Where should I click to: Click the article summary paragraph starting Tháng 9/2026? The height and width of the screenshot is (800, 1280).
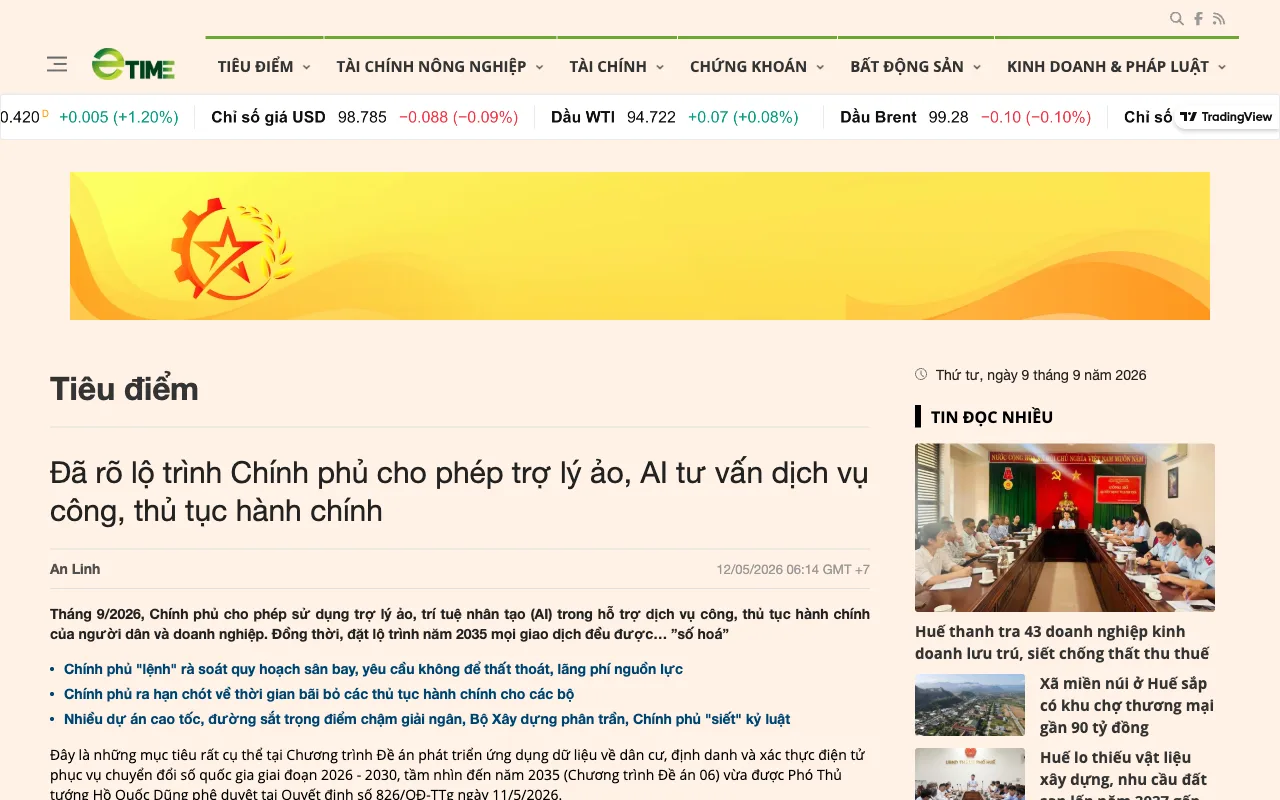(x=460, y=624)
